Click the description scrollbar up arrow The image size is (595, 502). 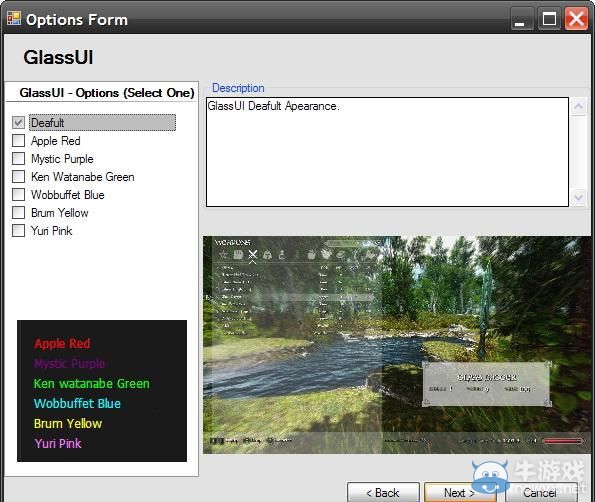coord(578,107)
